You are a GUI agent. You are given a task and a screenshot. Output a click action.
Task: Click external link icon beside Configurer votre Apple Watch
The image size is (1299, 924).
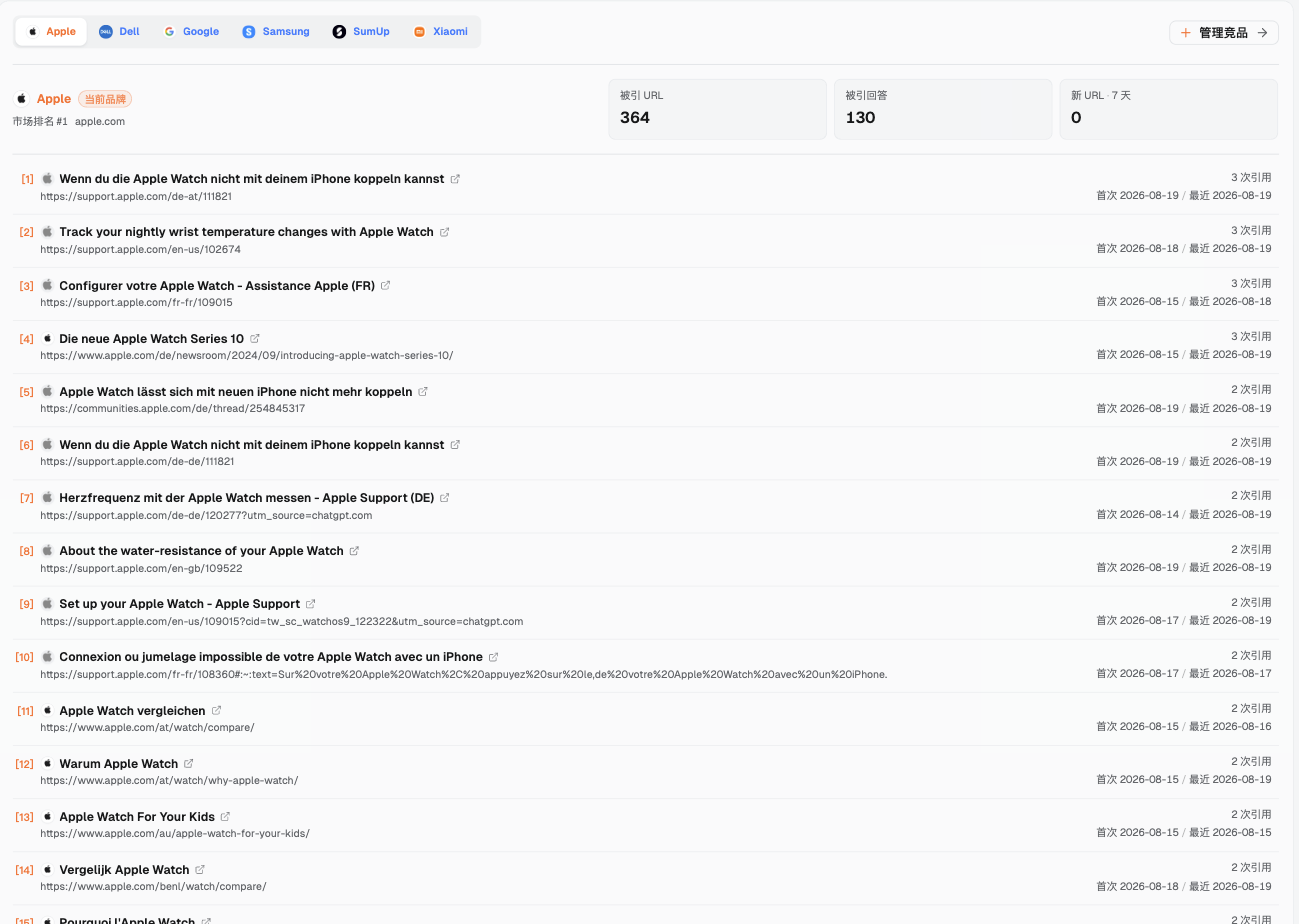click(386, 286)
